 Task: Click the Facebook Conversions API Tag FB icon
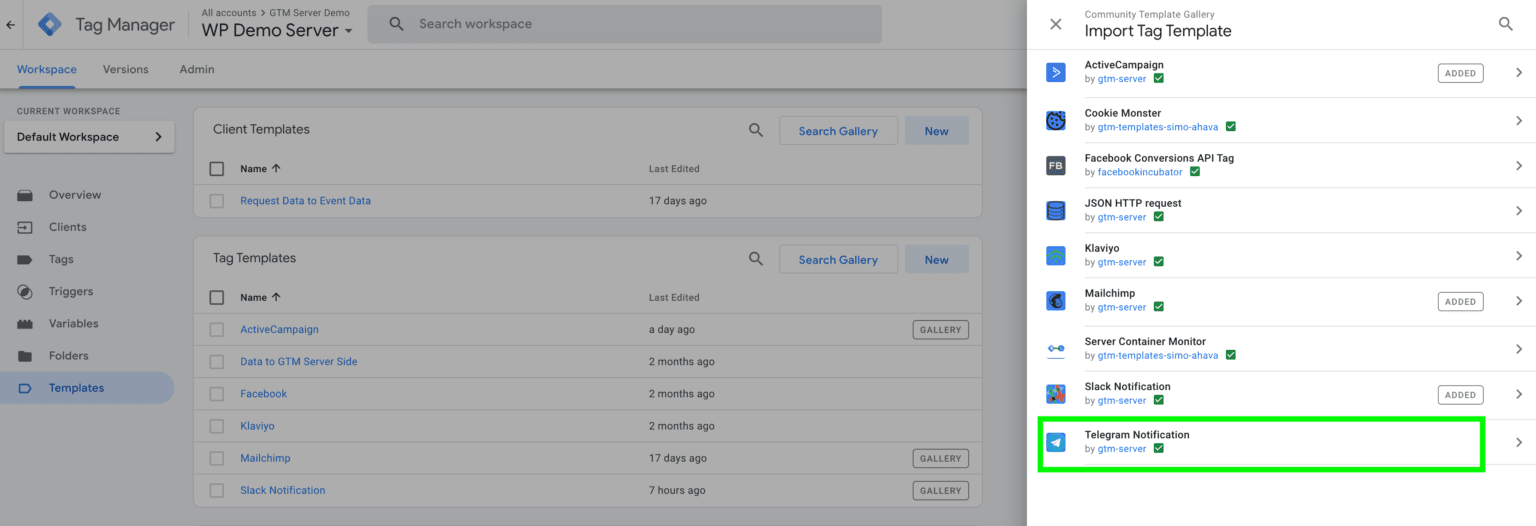click(1056, 165)
